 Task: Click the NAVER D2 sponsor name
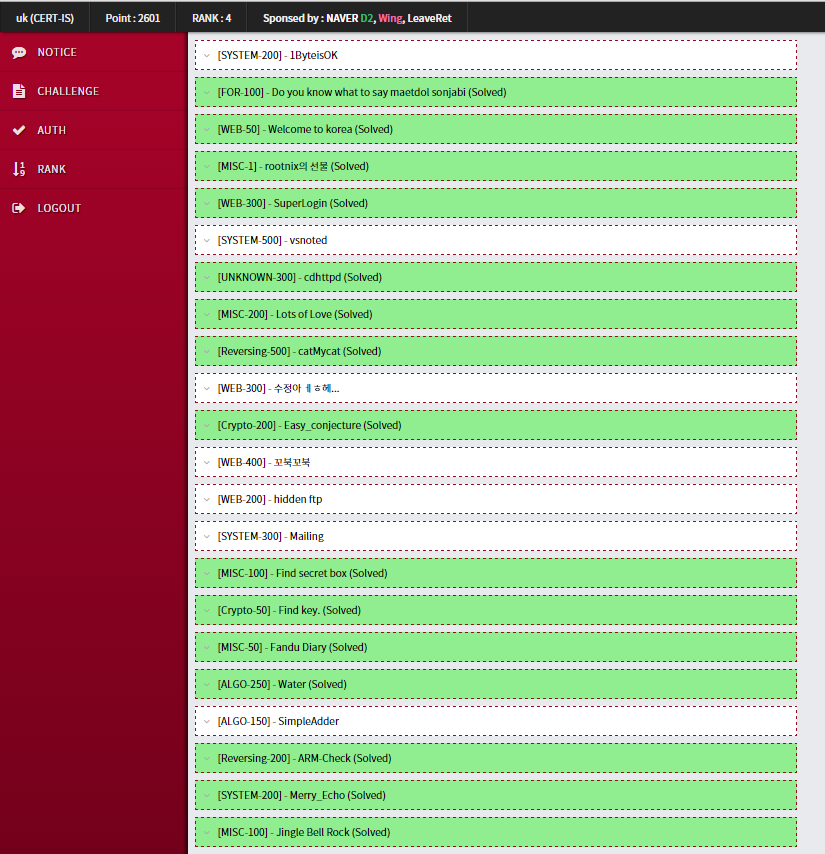[x=350, y=18]
